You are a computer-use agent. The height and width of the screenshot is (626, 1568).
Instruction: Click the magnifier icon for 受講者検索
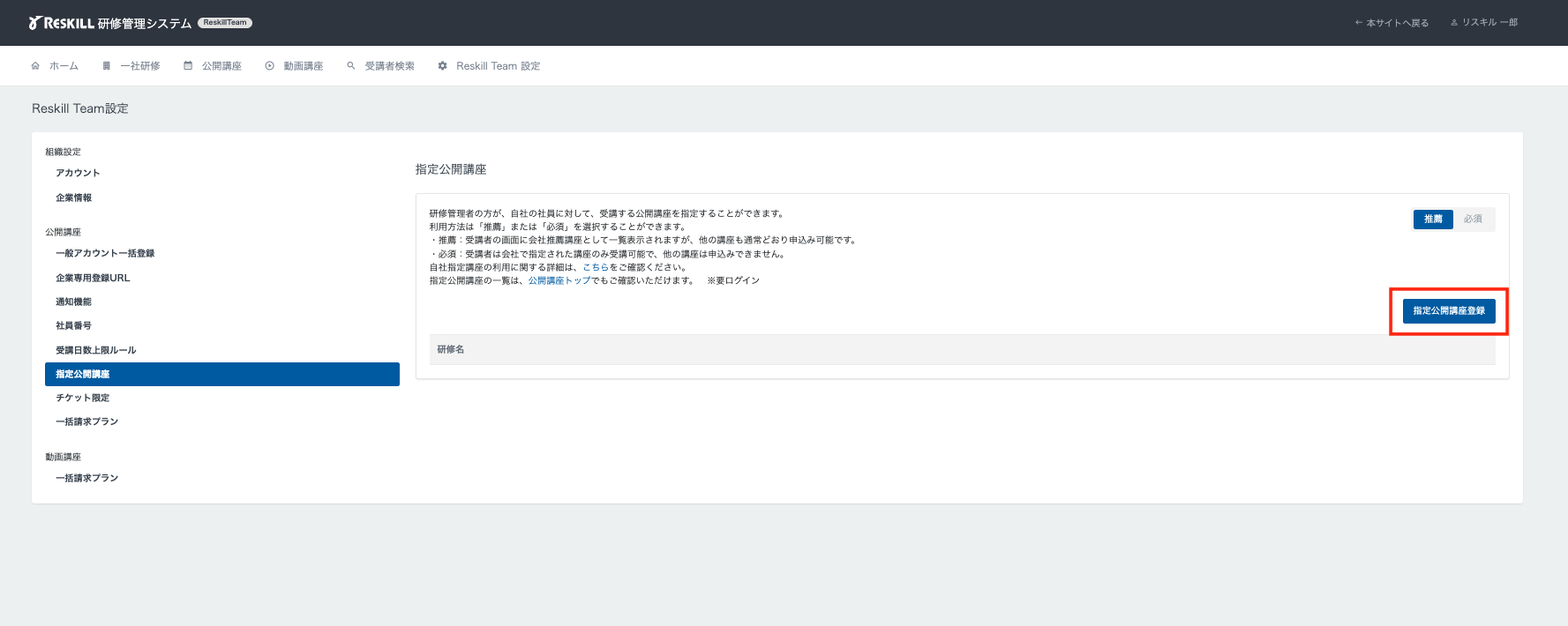click(x=351, y=66)
